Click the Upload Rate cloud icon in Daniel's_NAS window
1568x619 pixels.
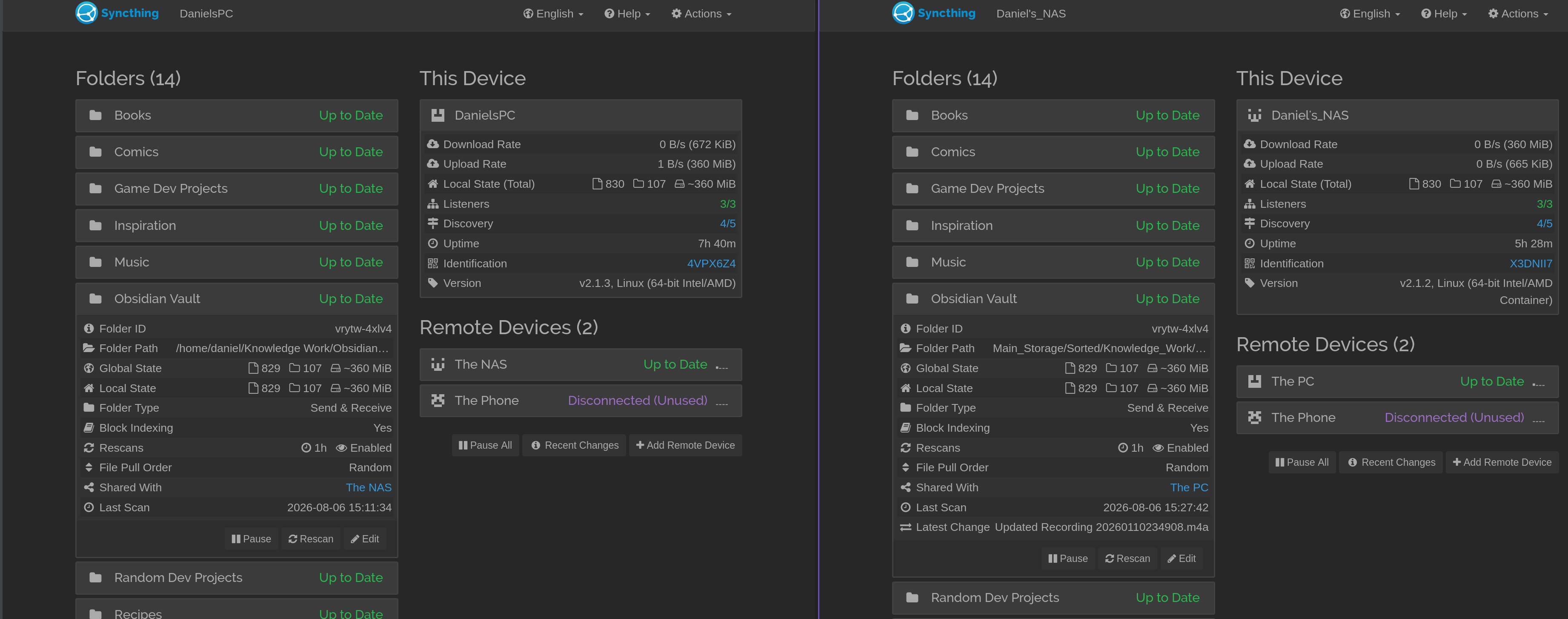pyautogui.click(x=1250, y=164)
